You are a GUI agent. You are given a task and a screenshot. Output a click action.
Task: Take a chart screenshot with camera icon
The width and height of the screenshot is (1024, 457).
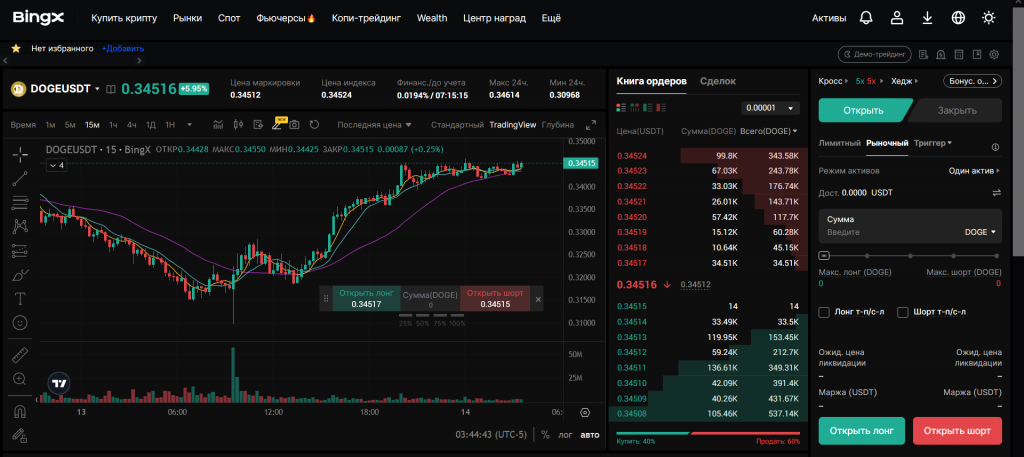[295, 124]
